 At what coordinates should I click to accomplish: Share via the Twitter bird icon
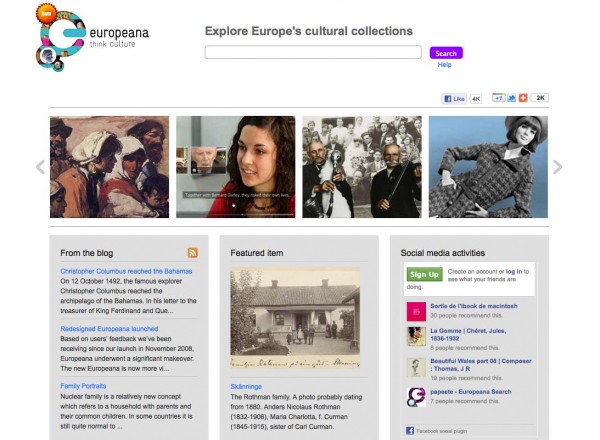512,98
